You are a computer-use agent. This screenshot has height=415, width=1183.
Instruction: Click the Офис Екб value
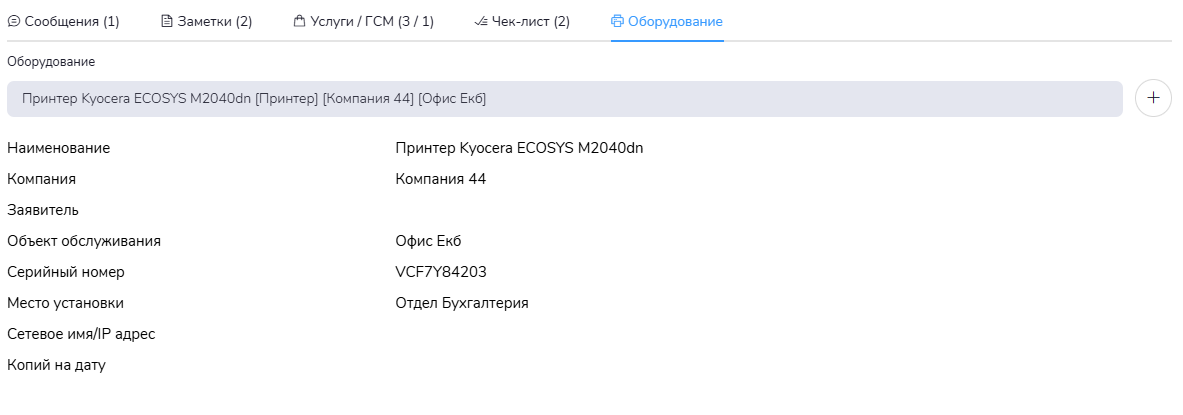(428, 241)
